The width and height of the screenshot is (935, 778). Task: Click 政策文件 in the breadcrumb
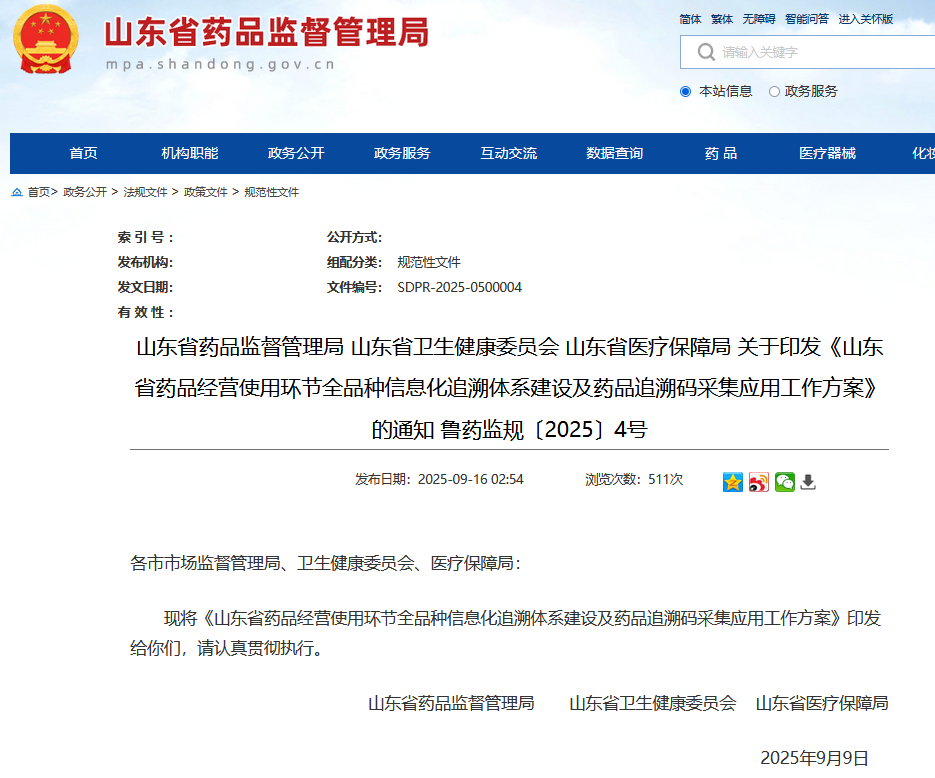[x=206, y=192]
